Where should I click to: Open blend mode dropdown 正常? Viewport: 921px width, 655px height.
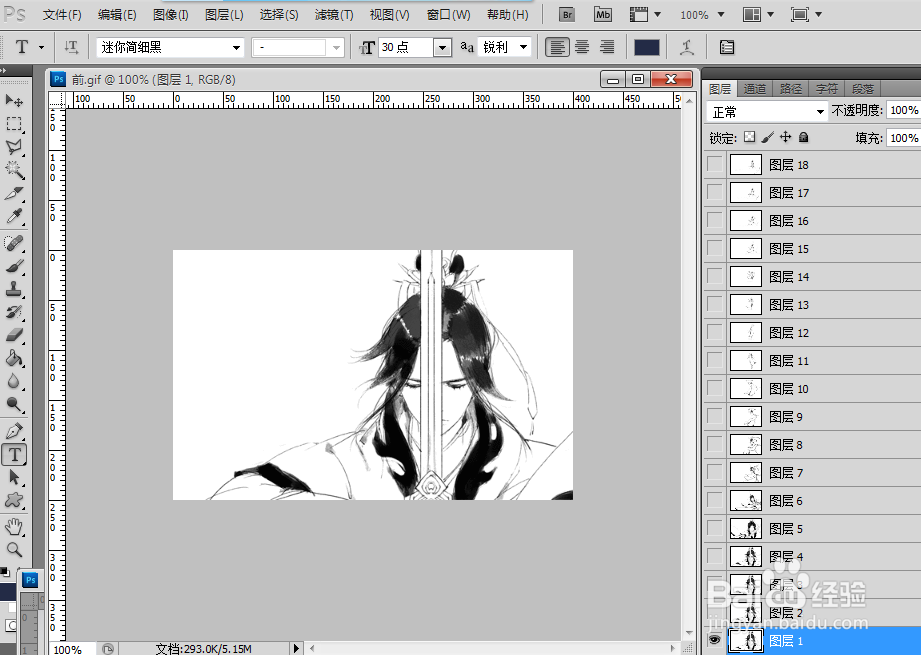[767, 112]
